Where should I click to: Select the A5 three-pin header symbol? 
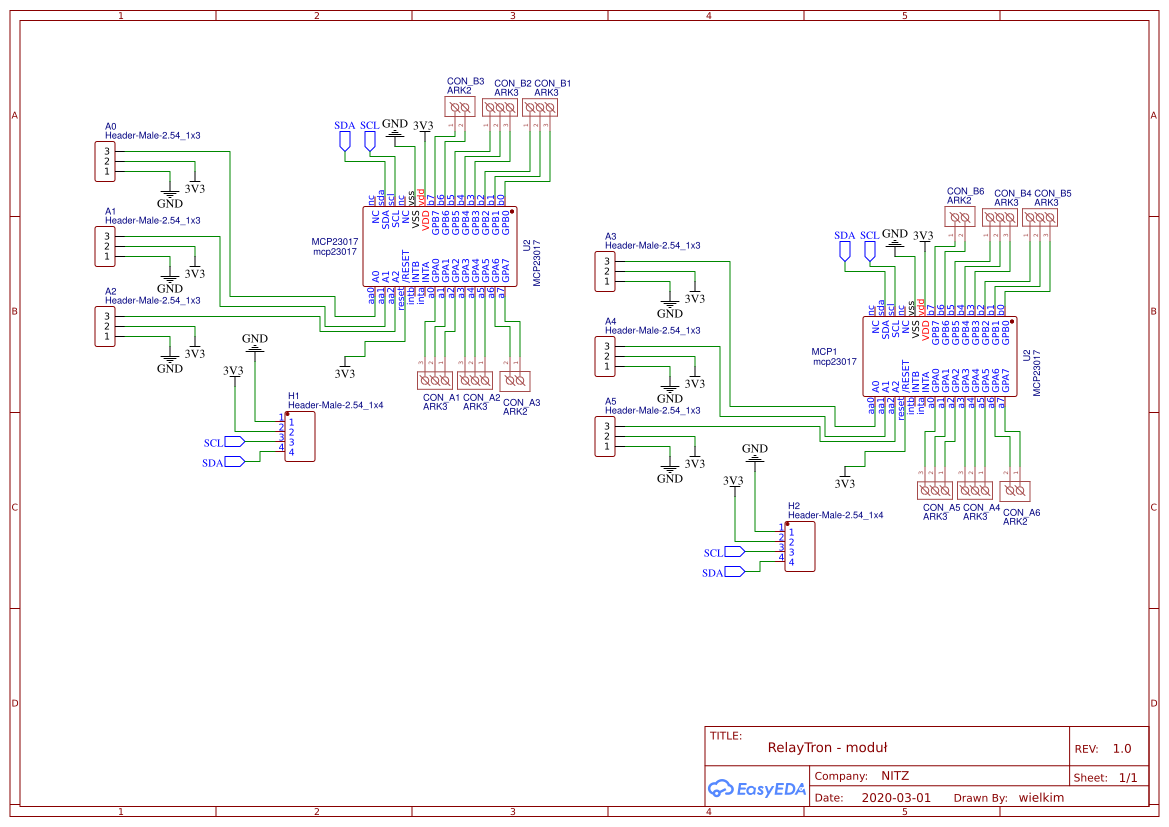click(604, 436)
